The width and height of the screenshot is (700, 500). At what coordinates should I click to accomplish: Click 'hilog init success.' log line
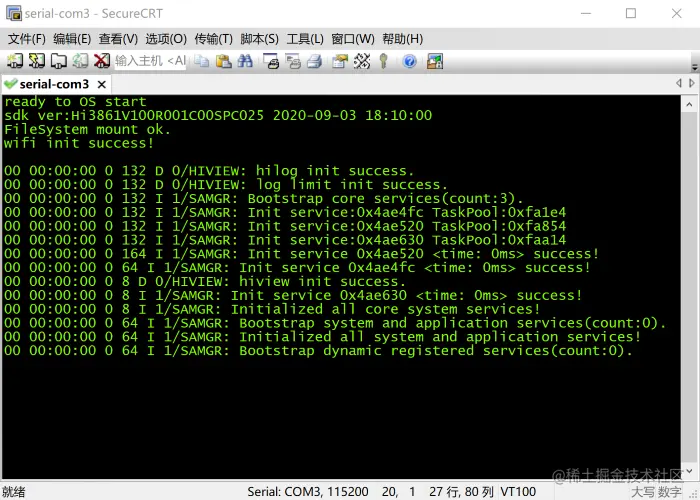click(209, 171)
